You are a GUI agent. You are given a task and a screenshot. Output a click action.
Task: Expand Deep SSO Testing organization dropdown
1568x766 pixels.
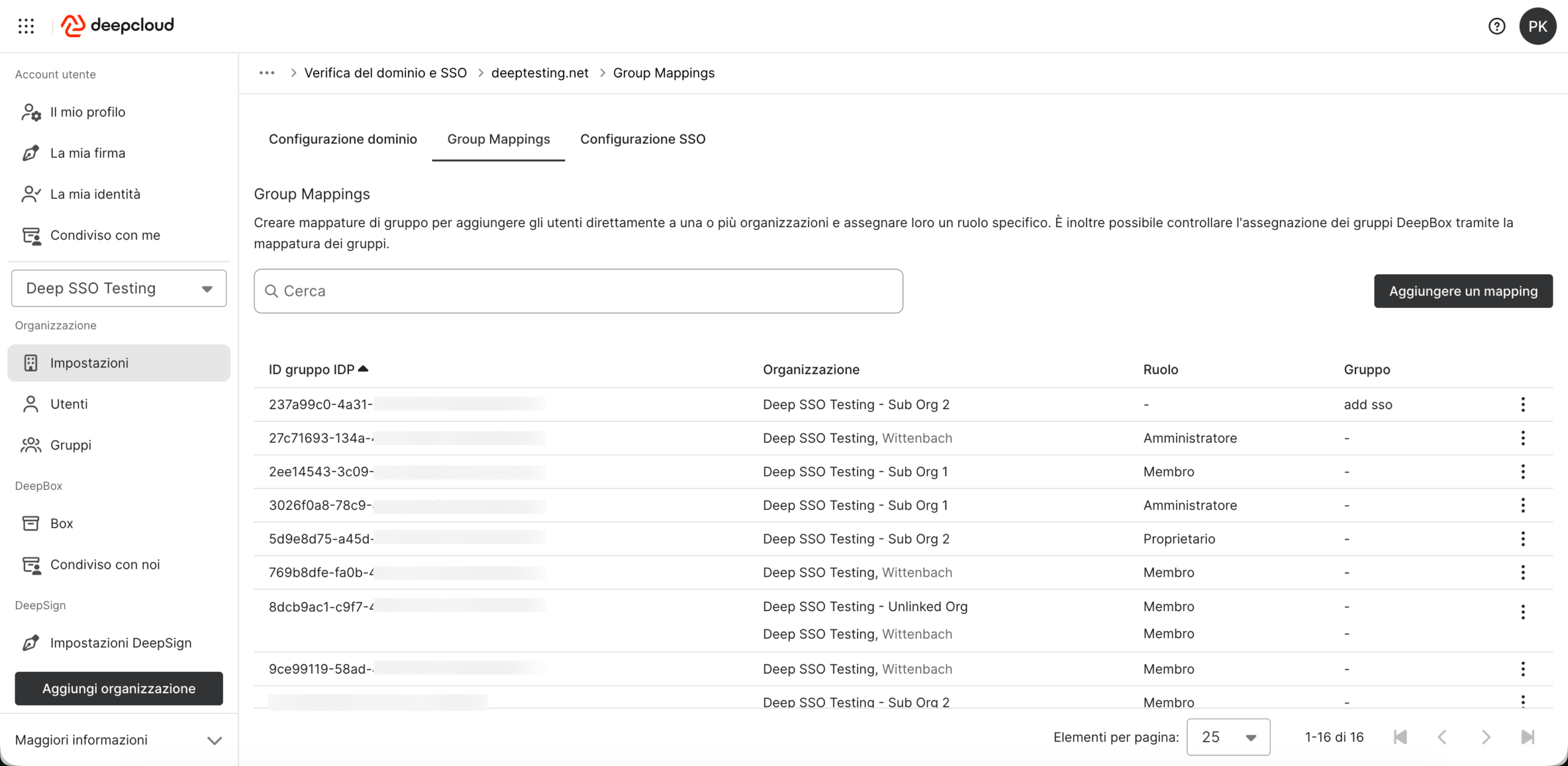pyautogui.click(x=119, y=288)
